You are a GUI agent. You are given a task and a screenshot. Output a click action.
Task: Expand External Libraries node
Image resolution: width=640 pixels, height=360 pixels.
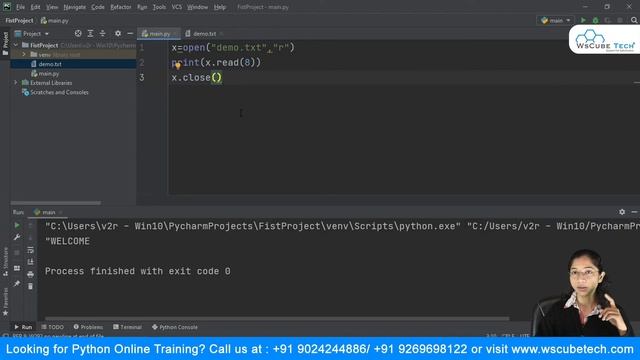[x=16, y=82]
